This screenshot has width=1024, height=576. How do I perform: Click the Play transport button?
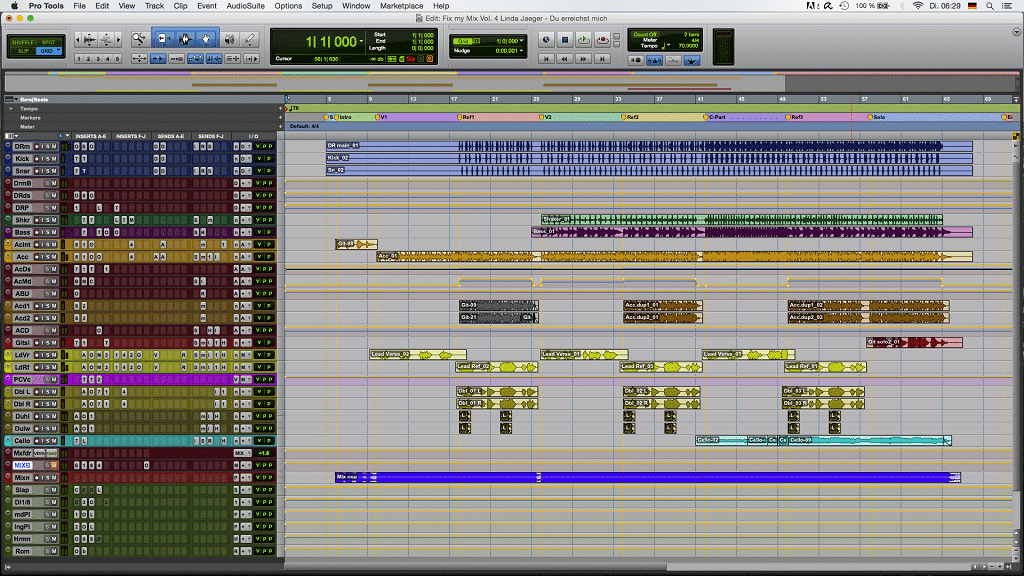tap(583, 39)
